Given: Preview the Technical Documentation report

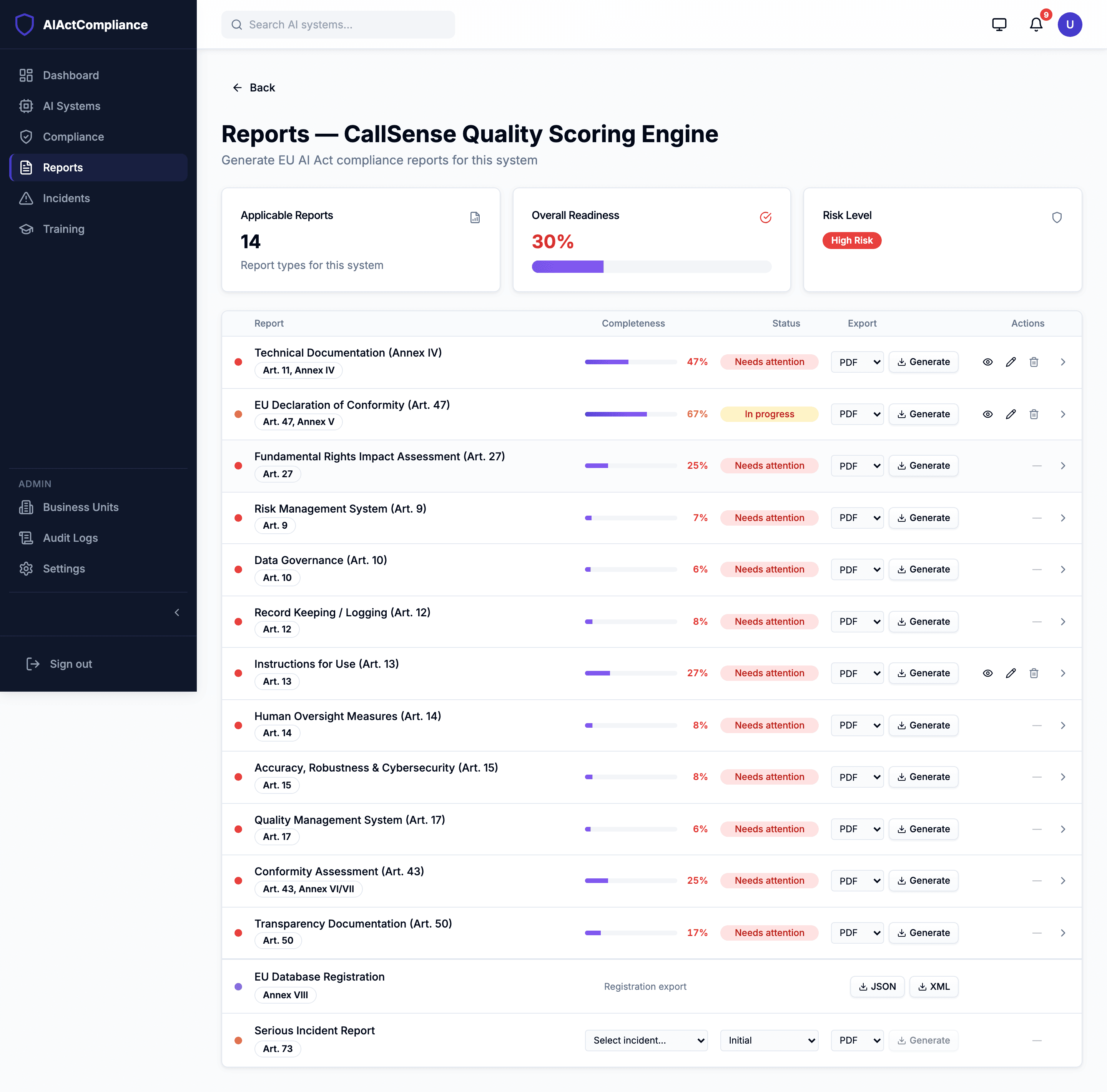Looking at the screenshot, I should point(988,362).
